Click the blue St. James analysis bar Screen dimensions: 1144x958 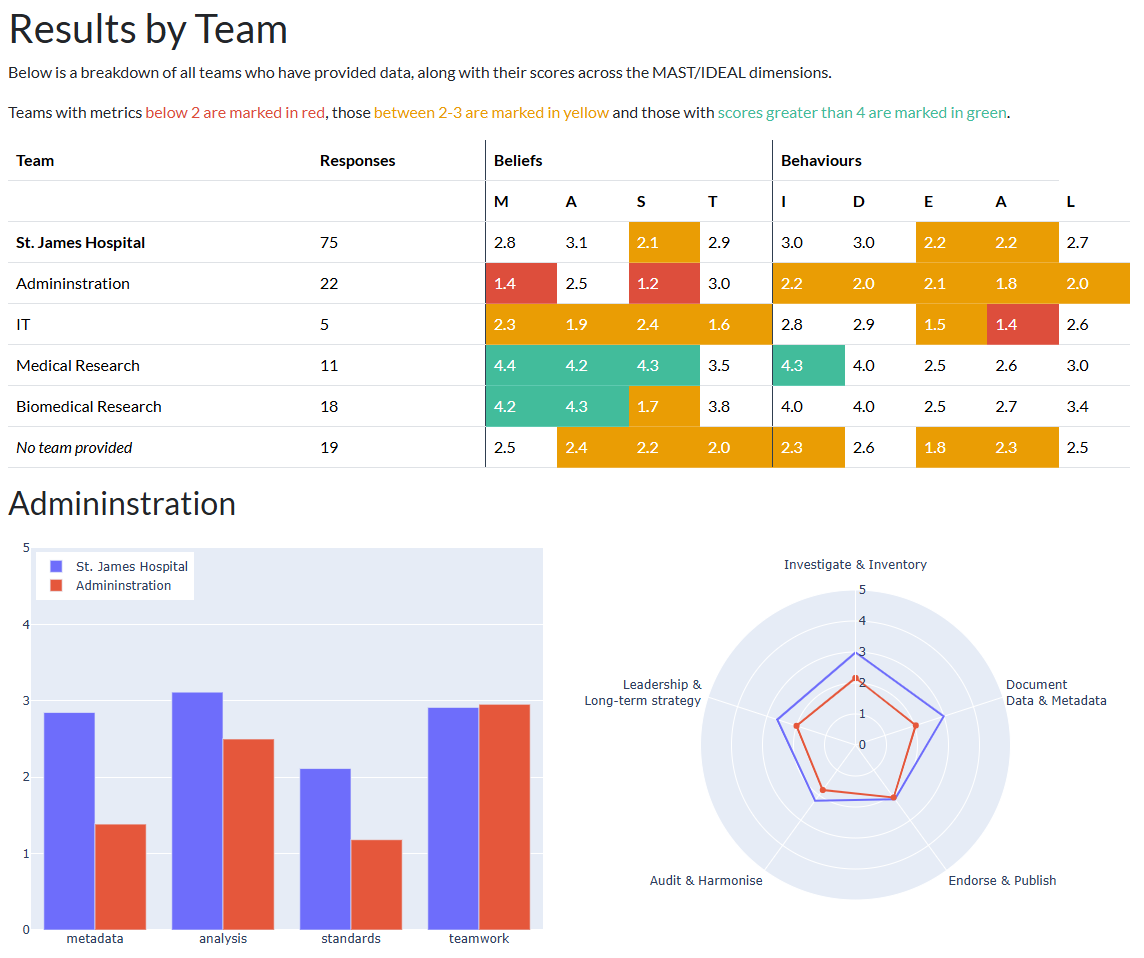coord(197,810)
